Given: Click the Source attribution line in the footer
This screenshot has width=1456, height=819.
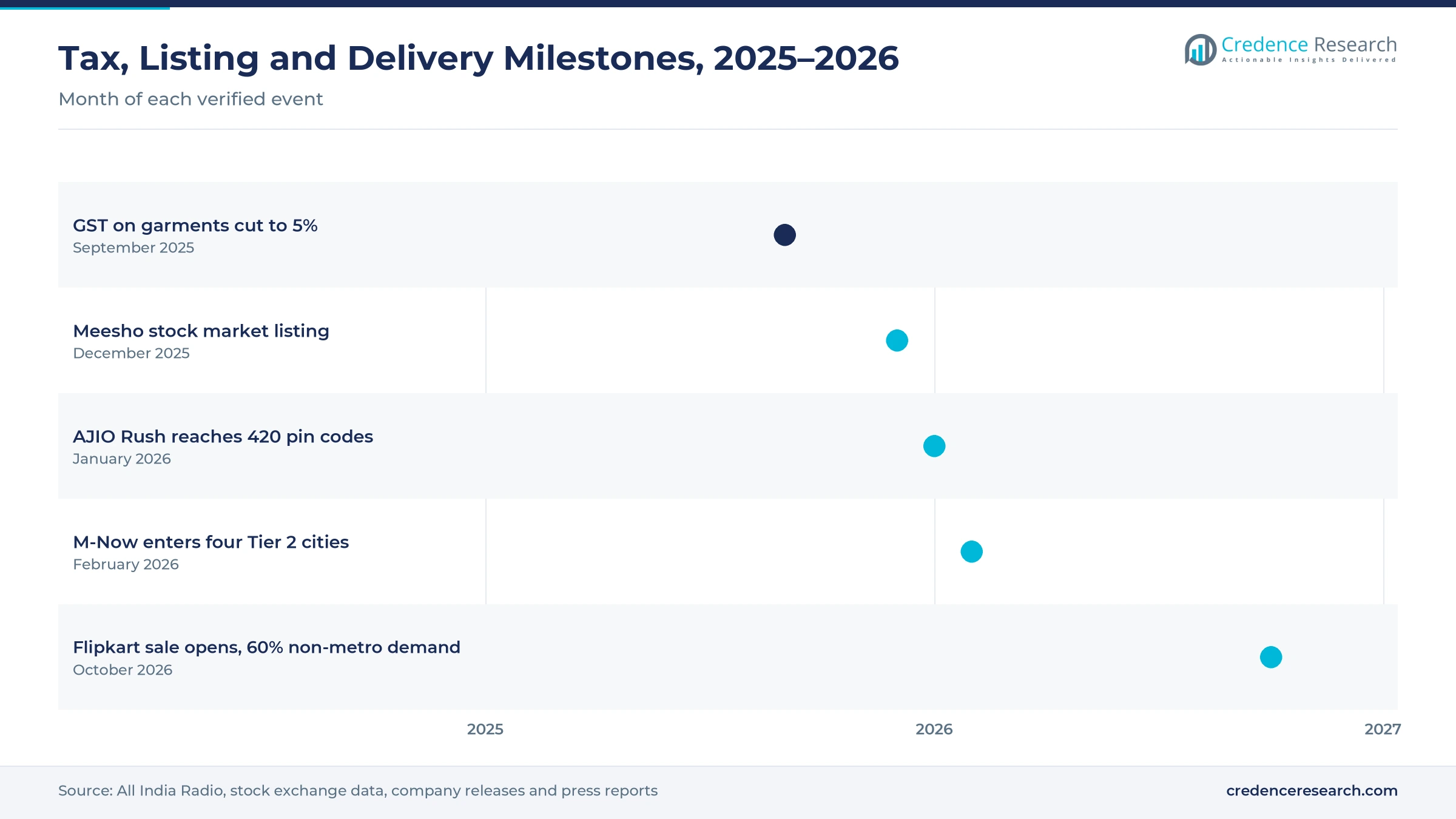Looking at the screenshot, I should (358, 790).
